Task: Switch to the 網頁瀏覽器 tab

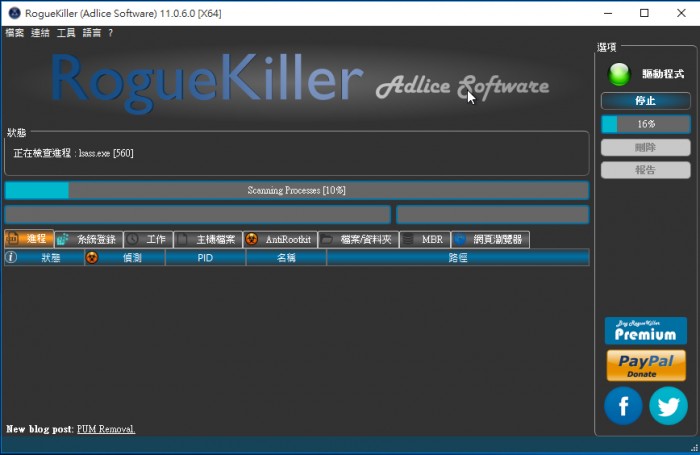Action: pyautogui.click(x=490, y=239)
